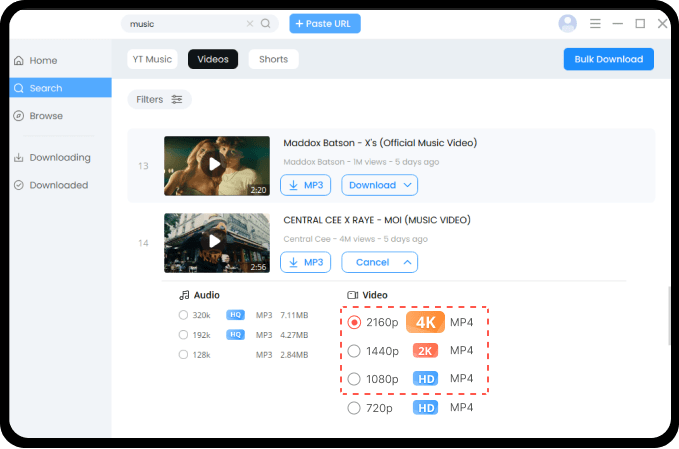The image size is (679, 449).
Task: Open the hamburger menu icon
Action: point(596,23)
